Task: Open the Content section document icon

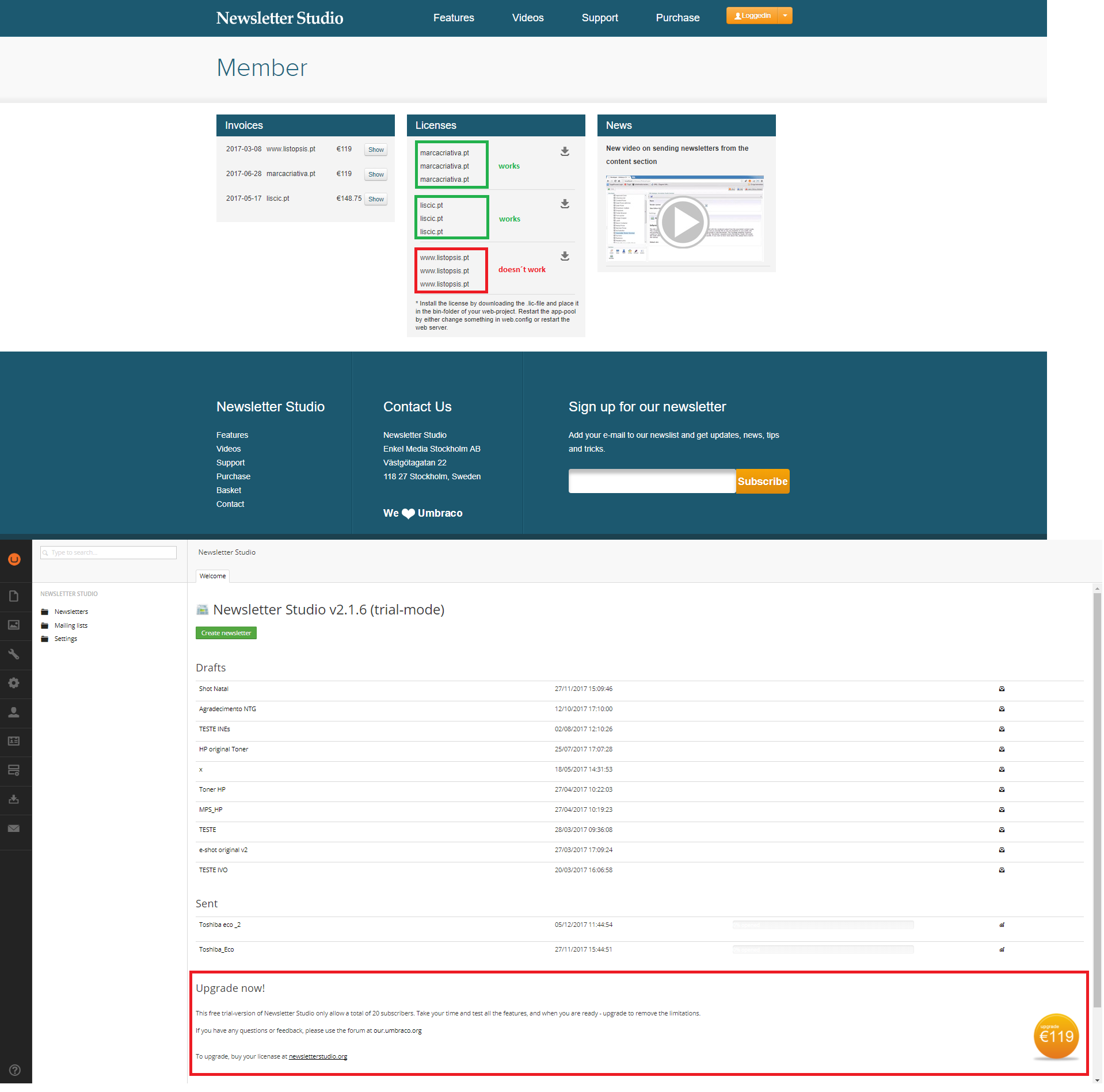Action: pyautogui.click(x=14, y=596)
